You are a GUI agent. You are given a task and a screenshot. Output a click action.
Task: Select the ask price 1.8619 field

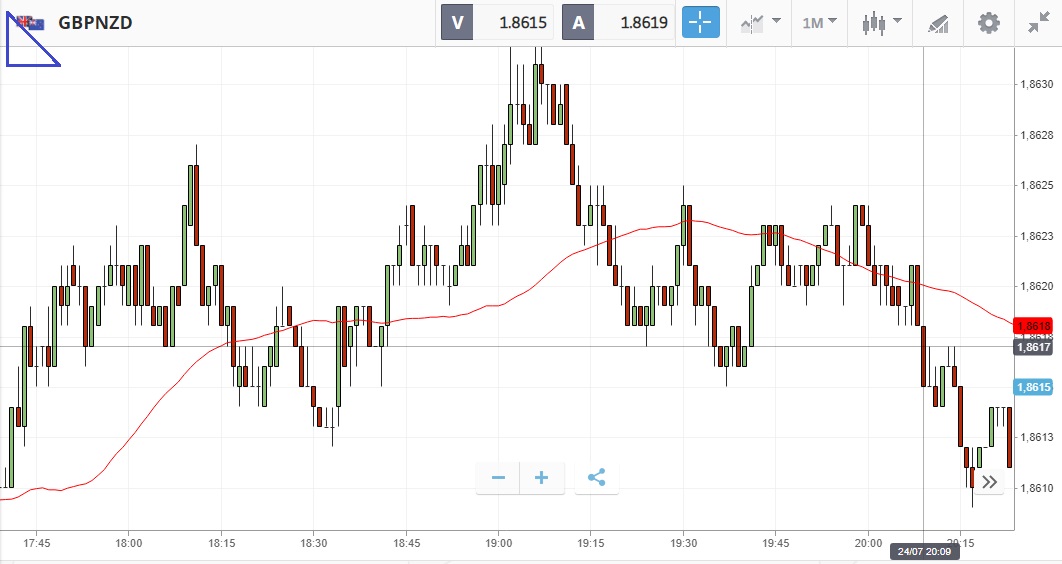[634, 22]
